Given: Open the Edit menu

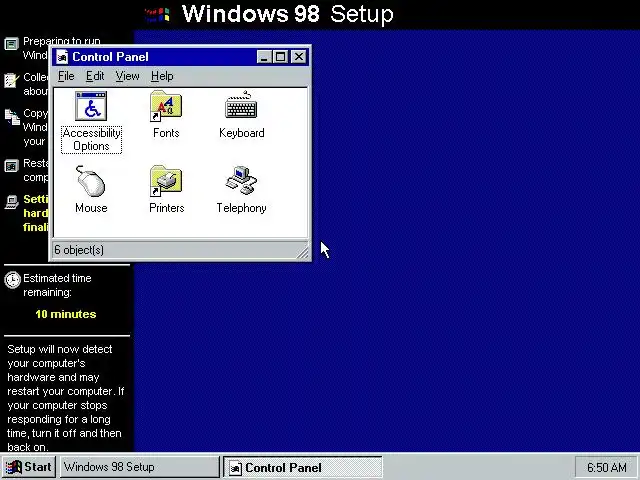Looking at the screenshot, I should 95,76.
